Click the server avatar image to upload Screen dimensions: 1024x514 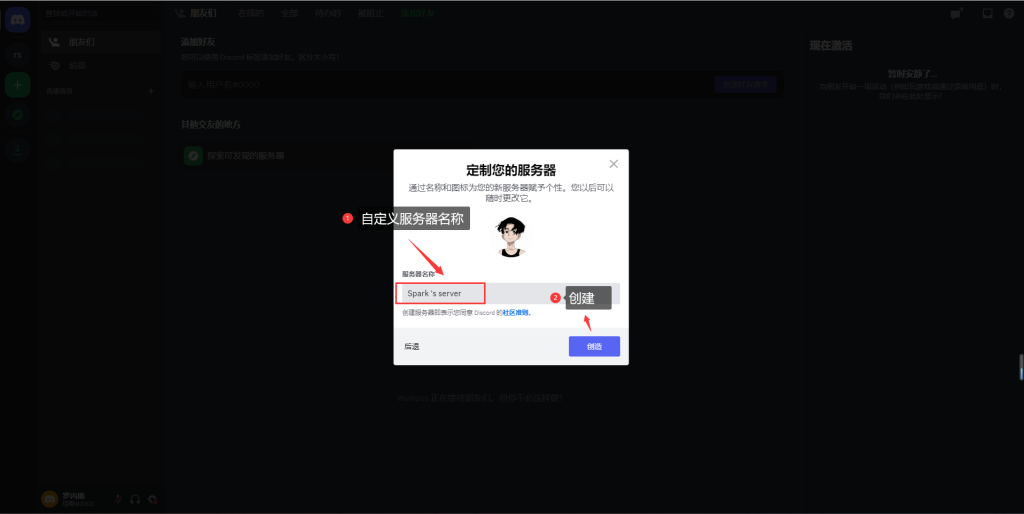[x=511, y=236]
